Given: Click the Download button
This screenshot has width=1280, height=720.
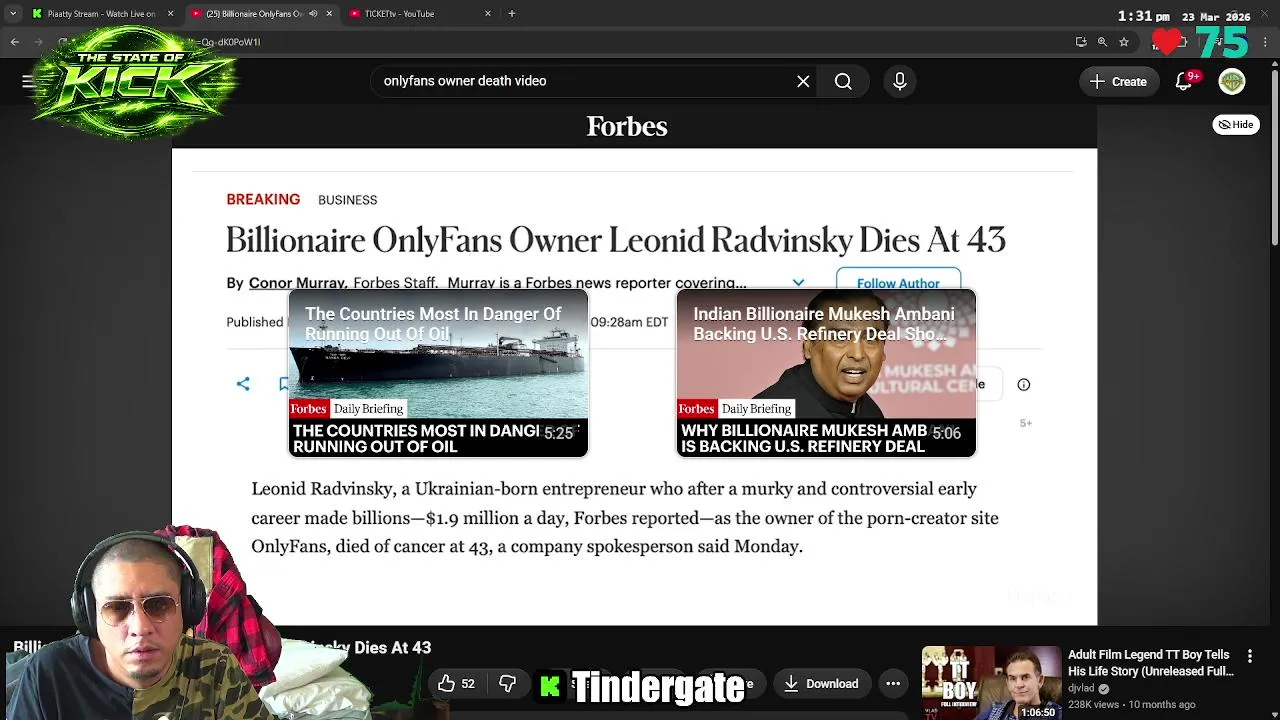Looking at the screenshot, I should coord(821,684).
